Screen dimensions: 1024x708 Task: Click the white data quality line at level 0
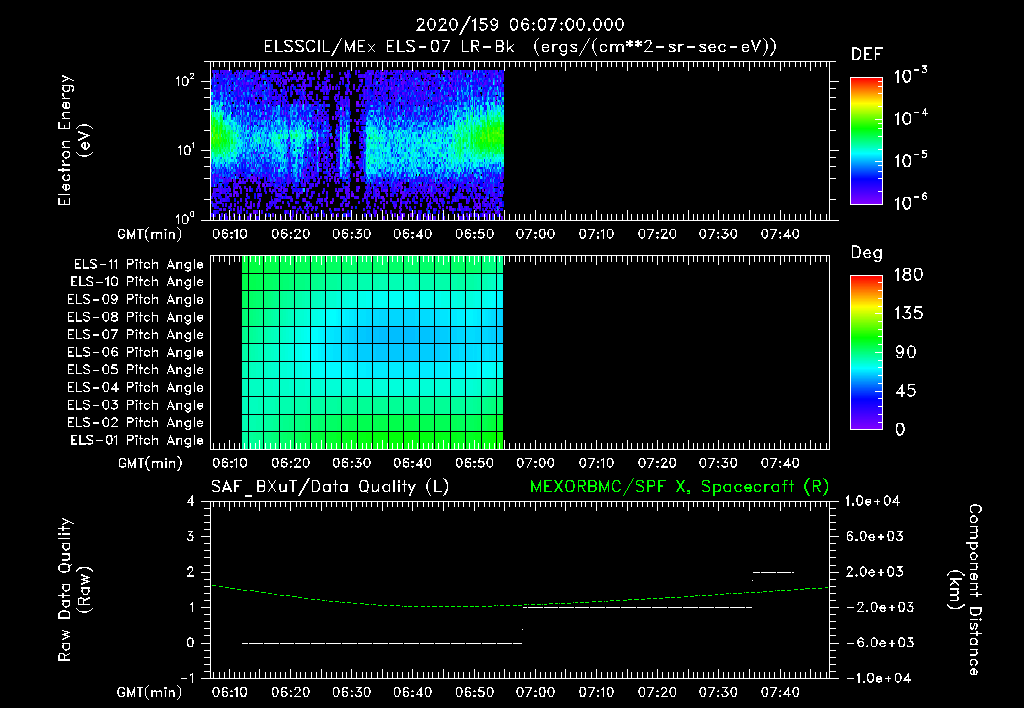pos(382,643)
